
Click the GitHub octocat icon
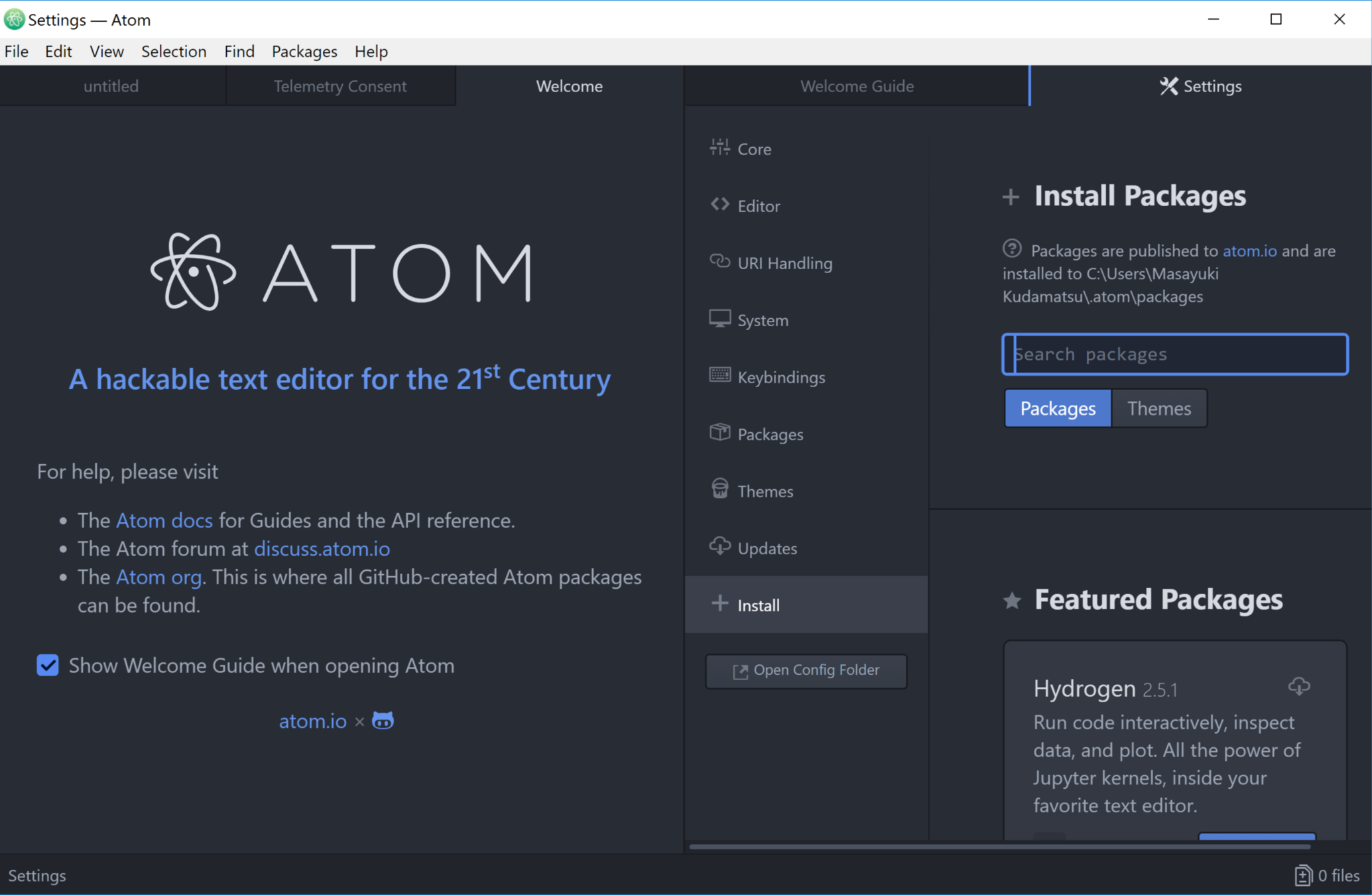383,721
